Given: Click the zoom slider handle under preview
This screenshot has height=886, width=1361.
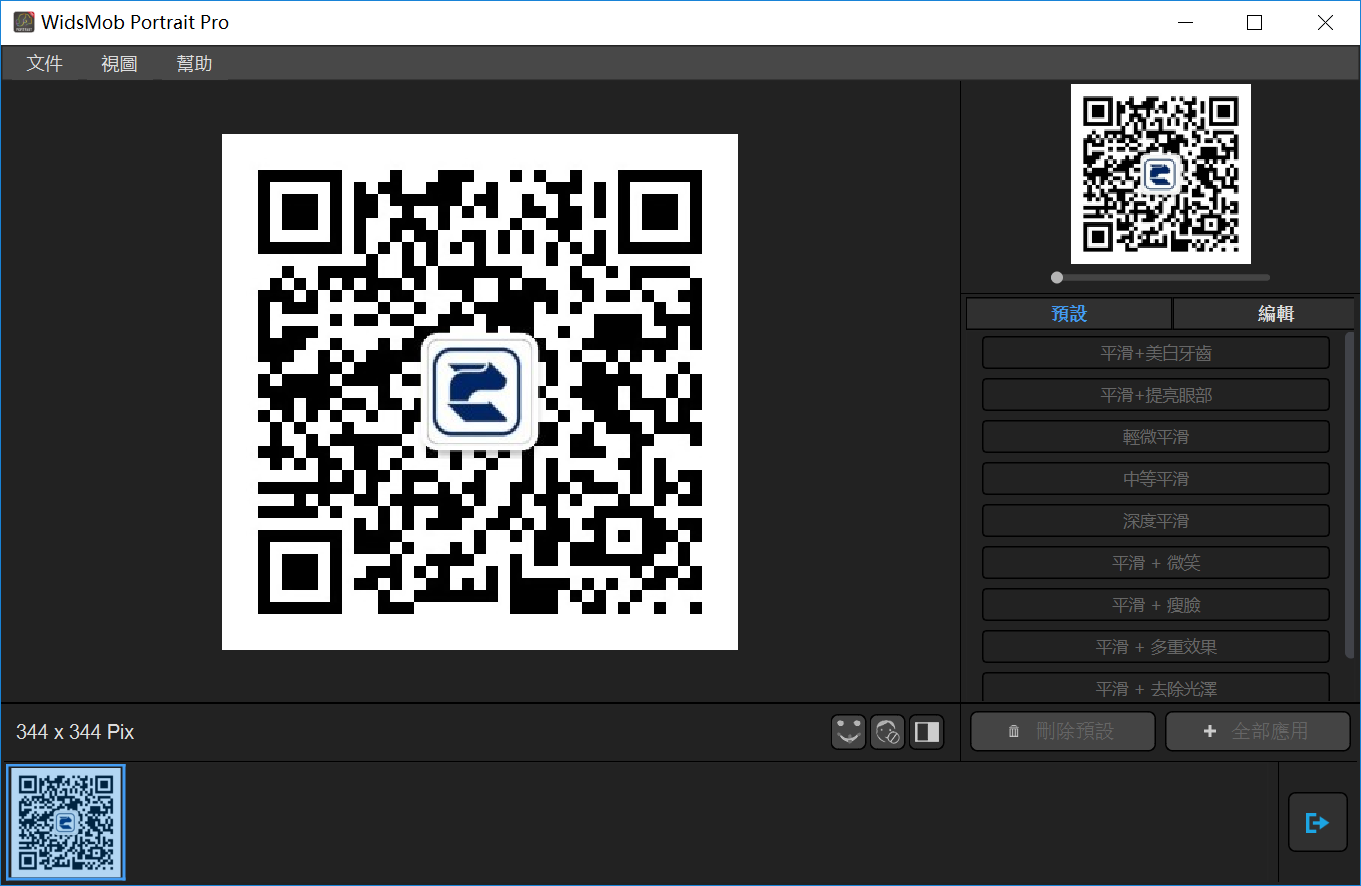Looking at the screenshot, I should [x=1057, y=277].
